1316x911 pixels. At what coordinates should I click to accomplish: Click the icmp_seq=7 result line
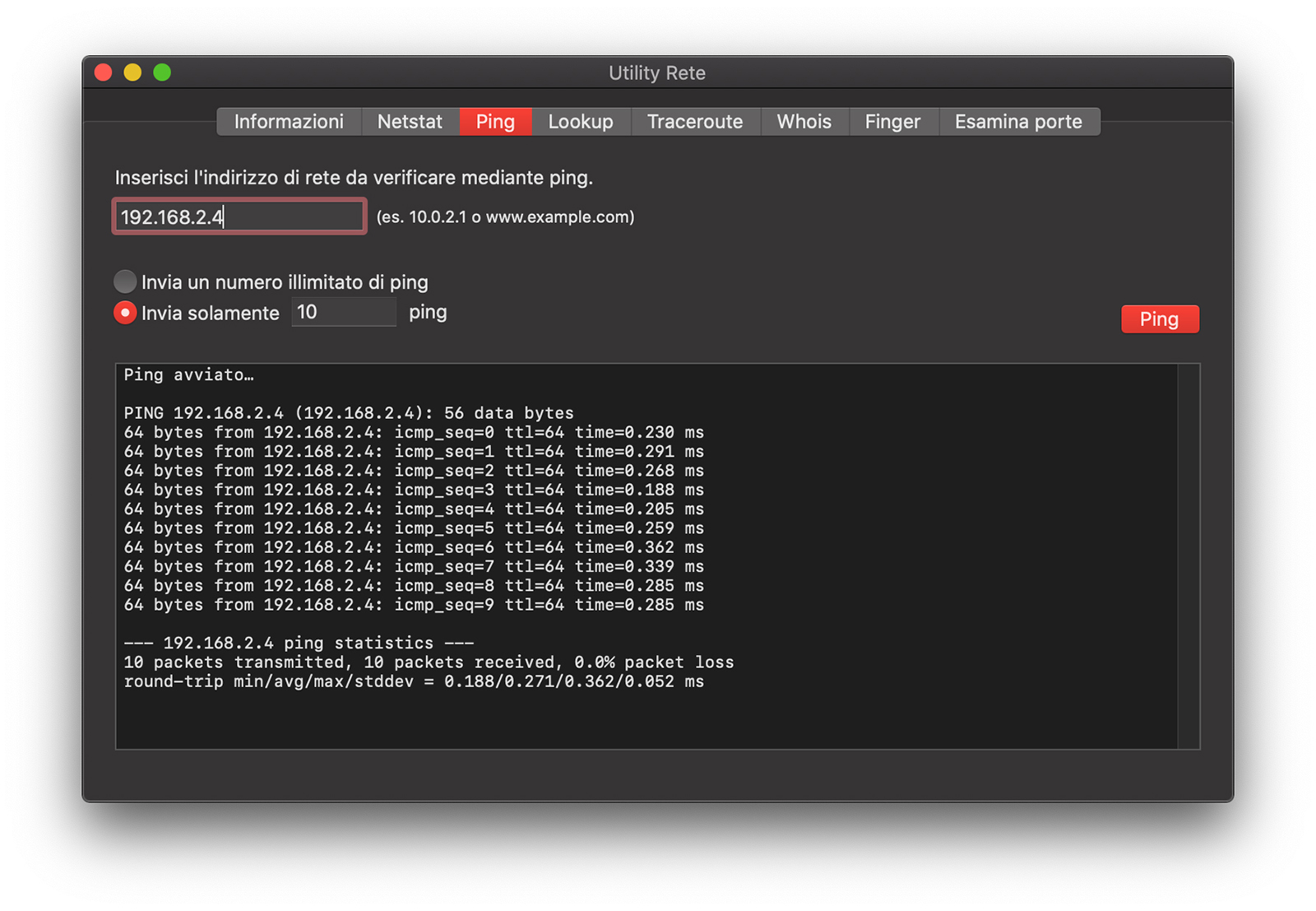coord(414,567)
